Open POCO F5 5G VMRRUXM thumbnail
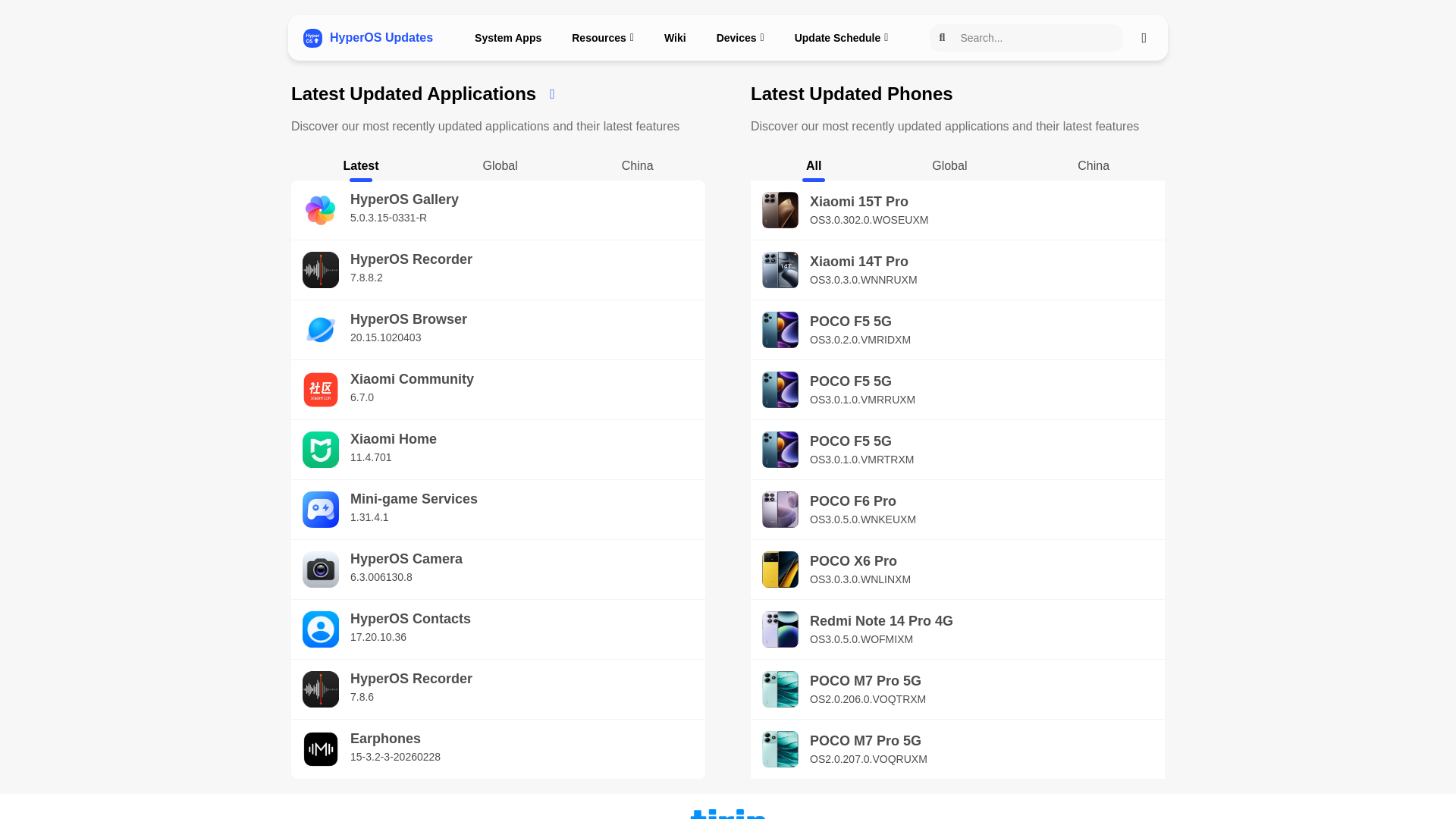1456x819 pixels. coord(780,390)
